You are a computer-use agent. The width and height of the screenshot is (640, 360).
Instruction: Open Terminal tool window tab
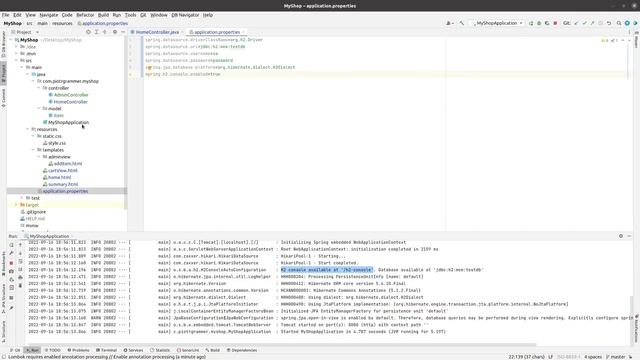[x=106, y=350]
